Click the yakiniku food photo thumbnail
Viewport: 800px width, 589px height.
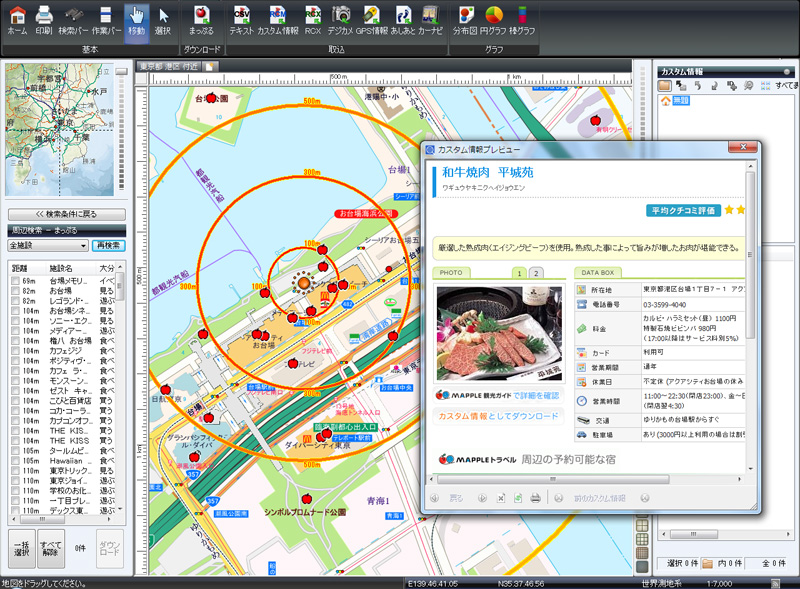[499, 334]
